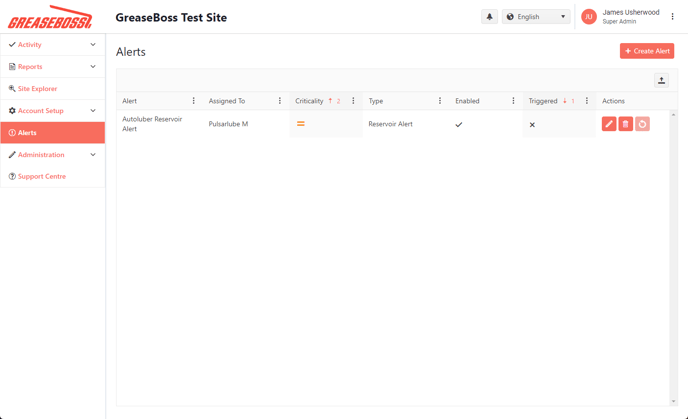Click the notifications bell icon
The height and width of the screenshot is (419, 688).
coord(489,17)
